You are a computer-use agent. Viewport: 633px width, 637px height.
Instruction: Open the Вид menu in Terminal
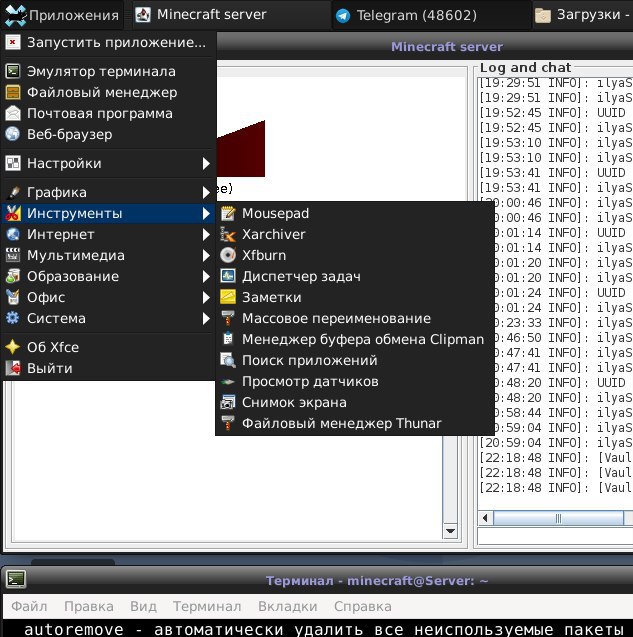[x=143, y=607]
